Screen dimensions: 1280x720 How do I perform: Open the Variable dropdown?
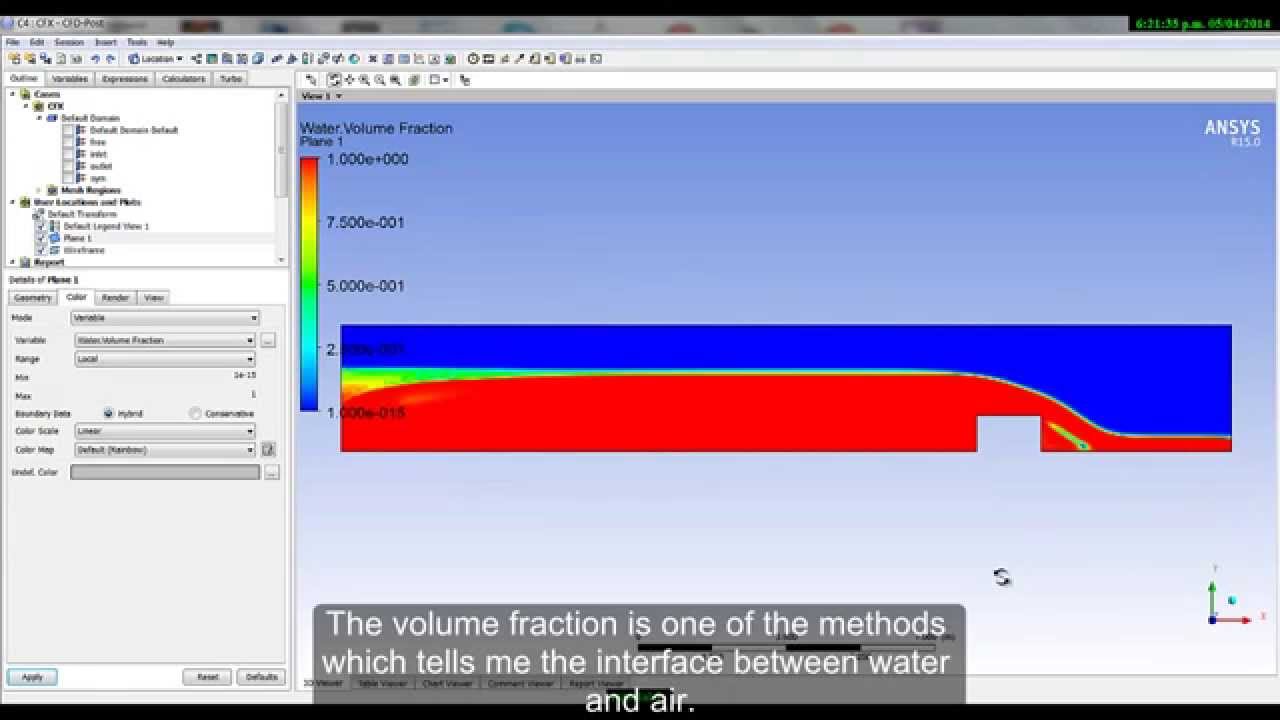pos(165,340)
